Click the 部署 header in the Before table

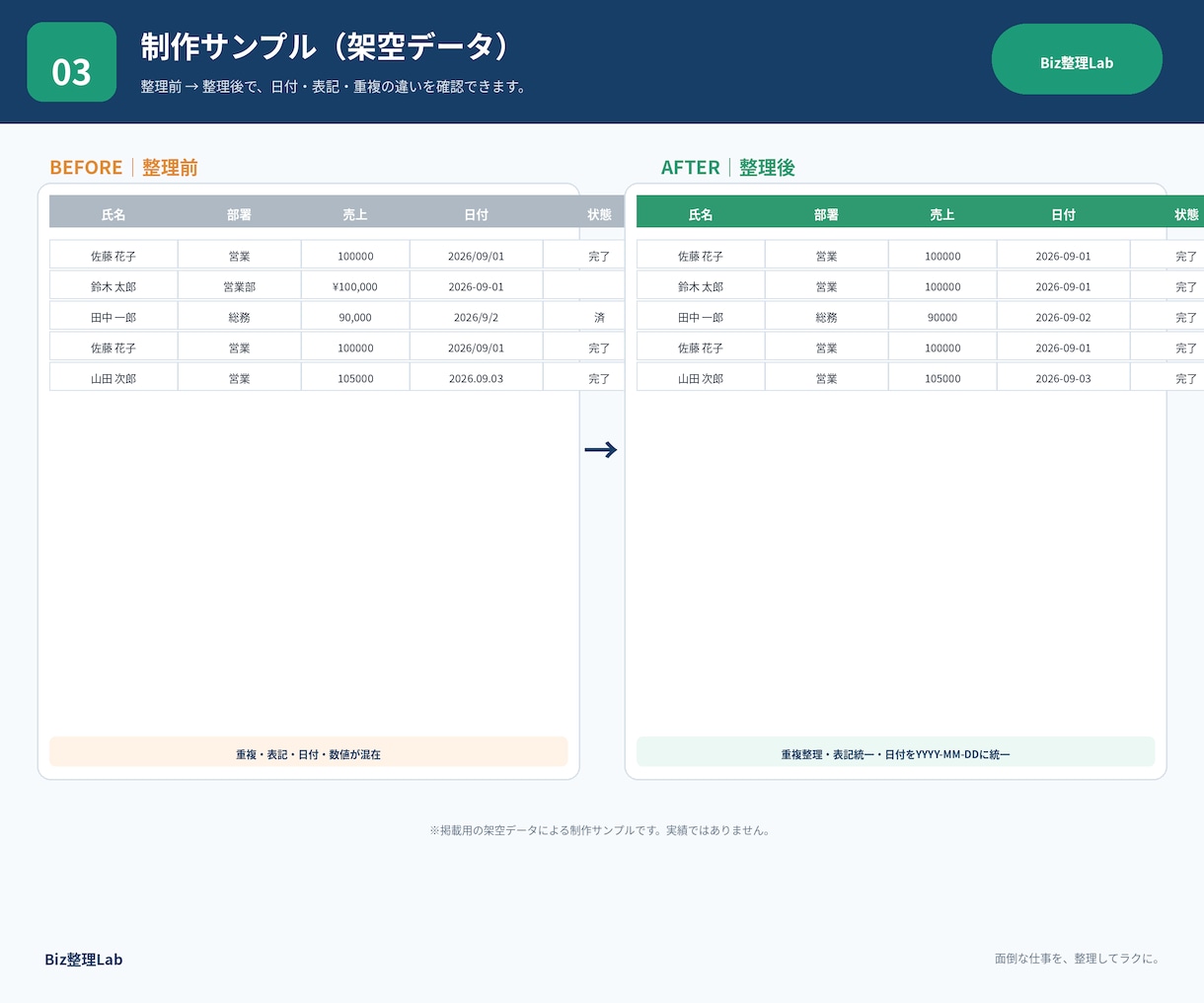pyautogui.click(x=239, y=214)
